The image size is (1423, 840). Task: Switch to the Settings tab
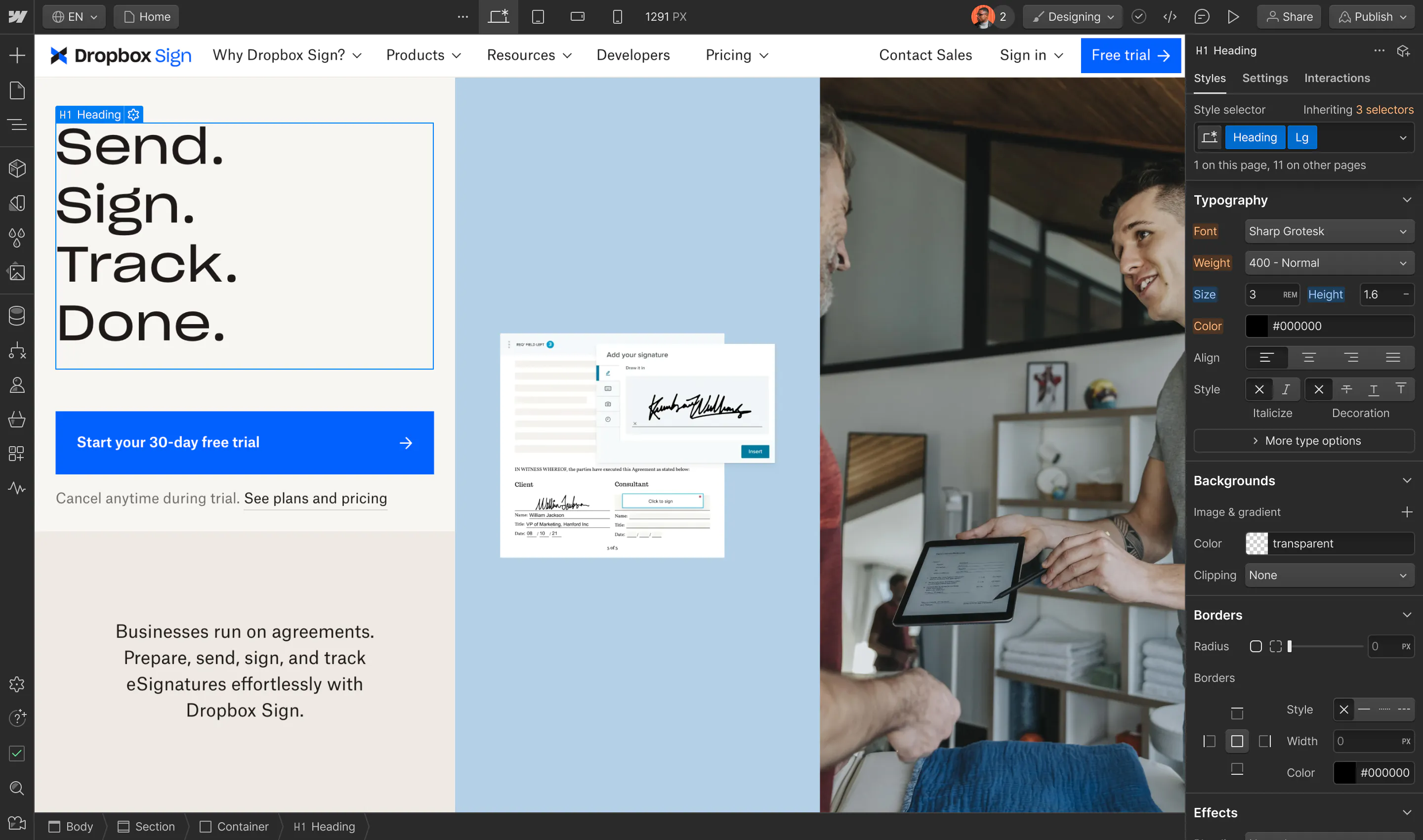(1265, 78)
